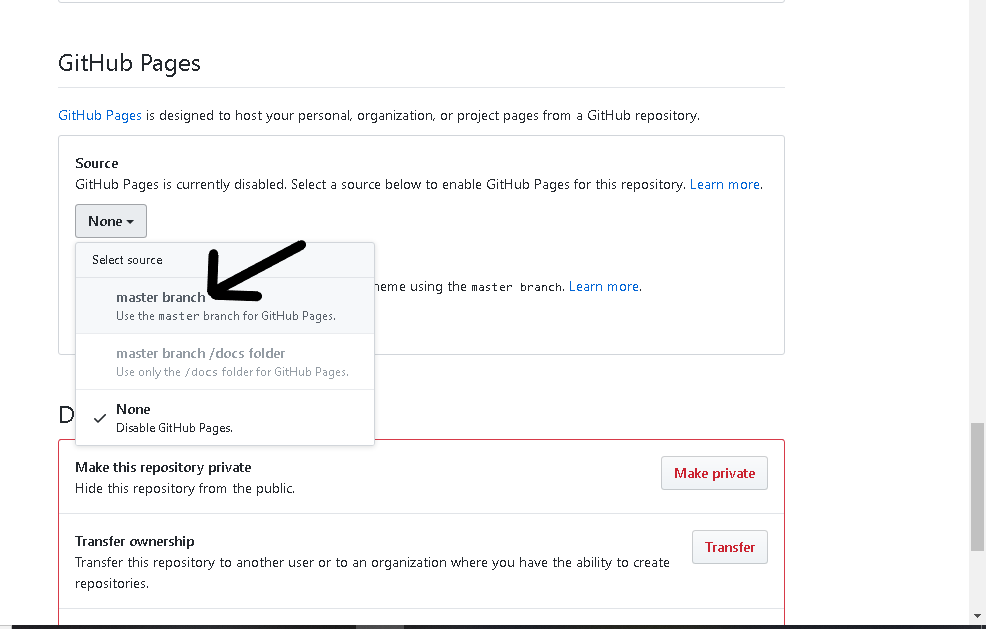The height and width of the screenshot is (629, 986).
Task: Open the None source dropdown button
Action: pos(111,221)
